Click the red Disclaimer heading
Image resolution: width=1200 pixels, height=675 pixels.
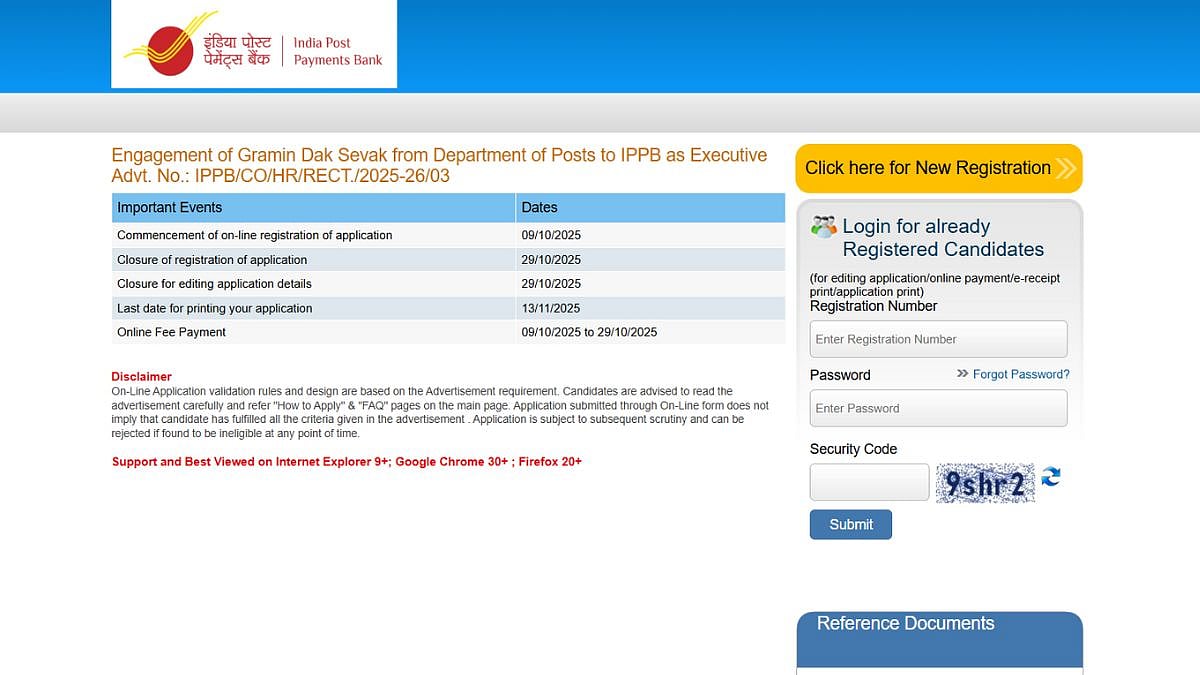point(141,377)
